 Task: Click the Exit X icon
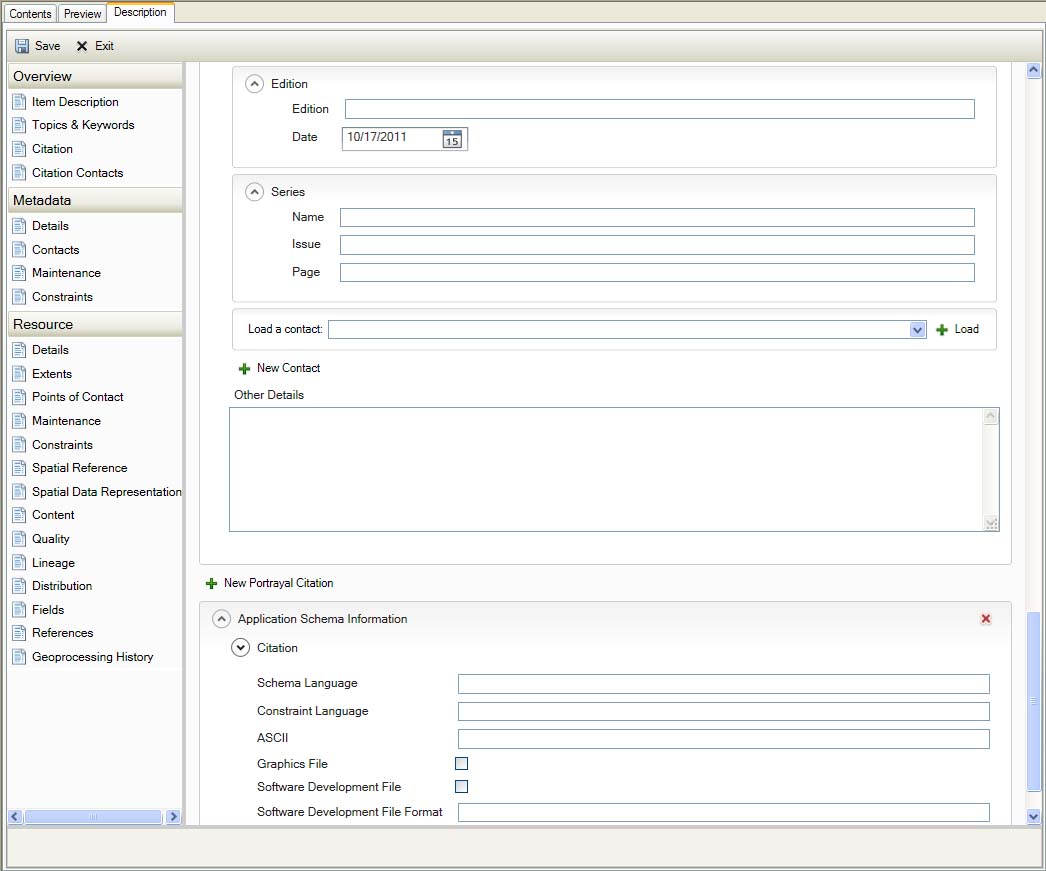pos(82,46)
